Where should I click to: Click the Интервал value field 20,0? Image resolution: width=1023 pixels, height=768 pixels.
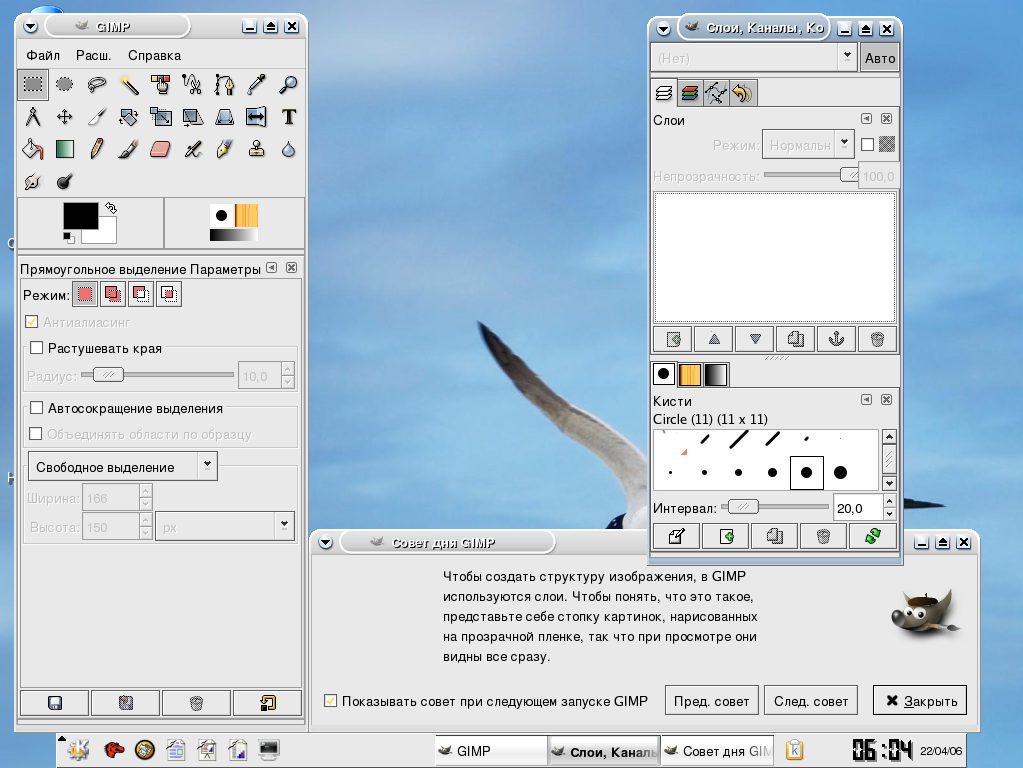pyautogui.click(x=858, y=508)
